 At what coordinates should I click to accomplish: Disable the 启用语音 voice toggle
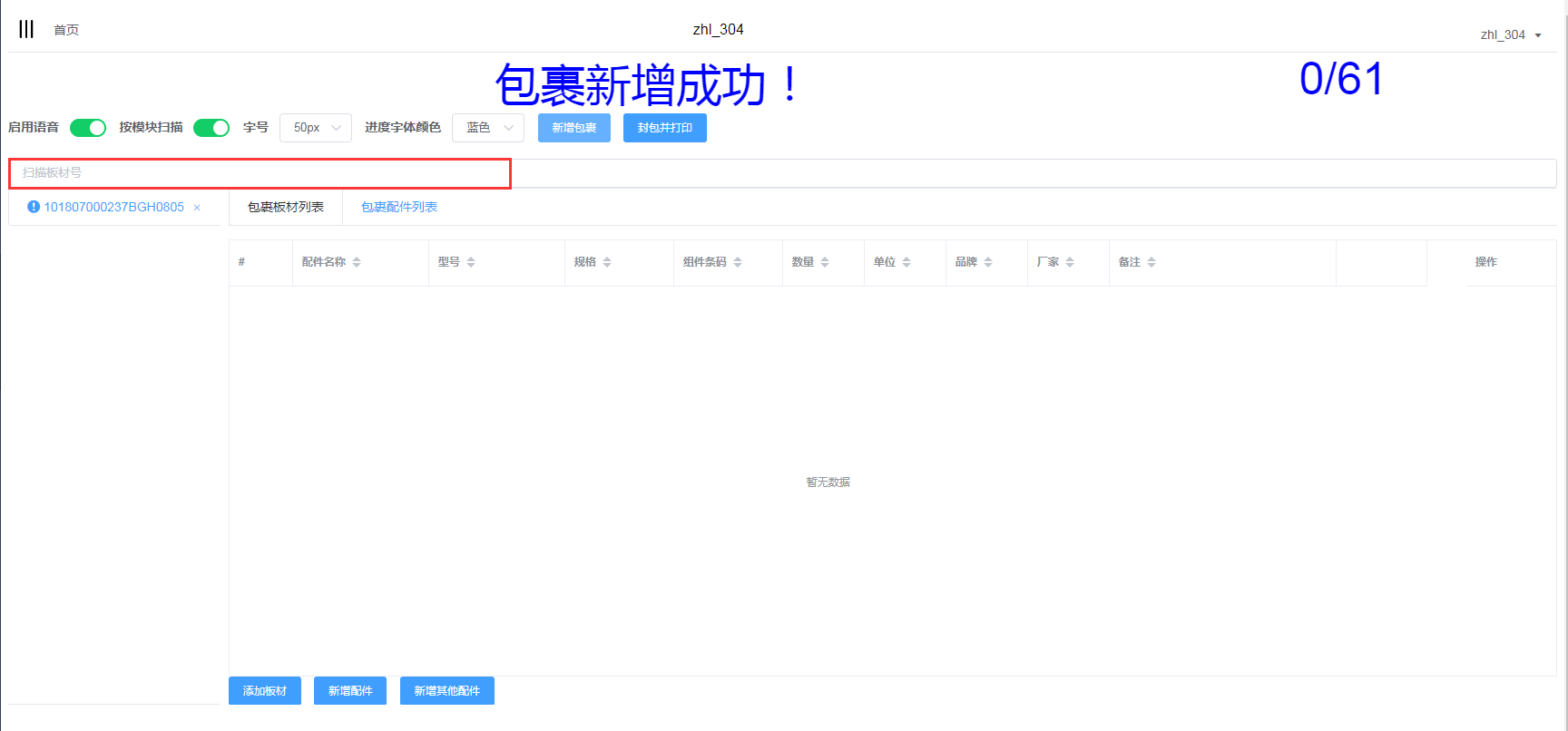[88, 128]
